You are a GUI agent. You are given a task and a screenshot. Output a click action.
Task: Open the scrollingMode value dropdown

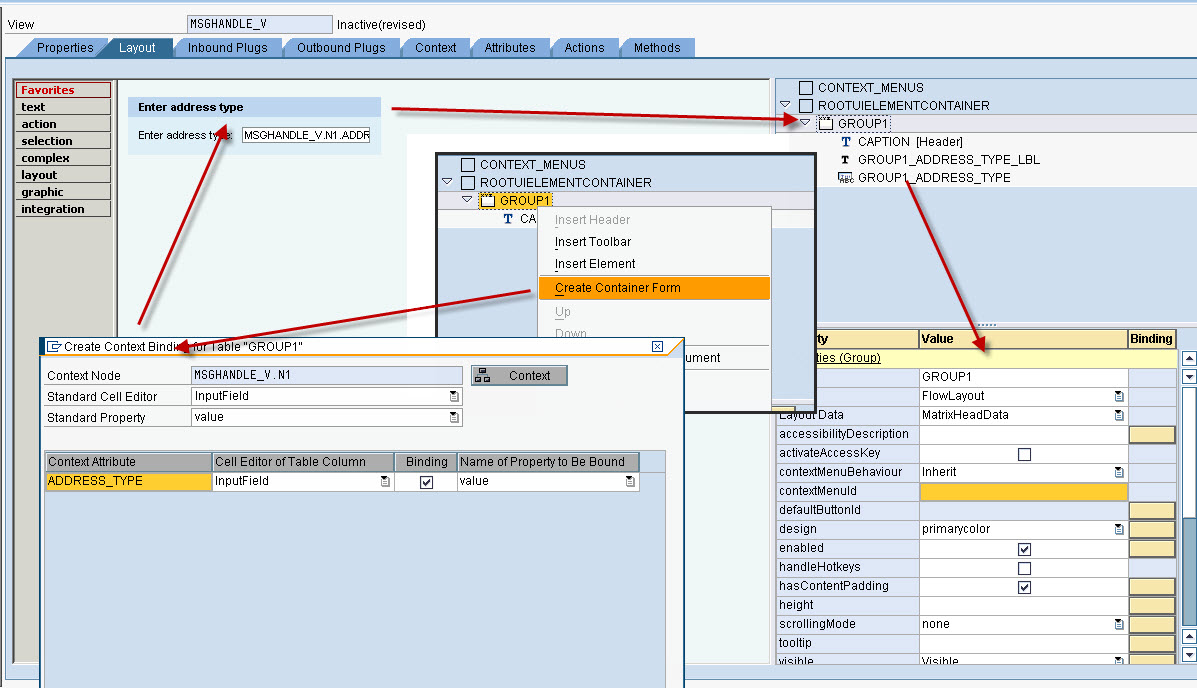[1119, 623]
